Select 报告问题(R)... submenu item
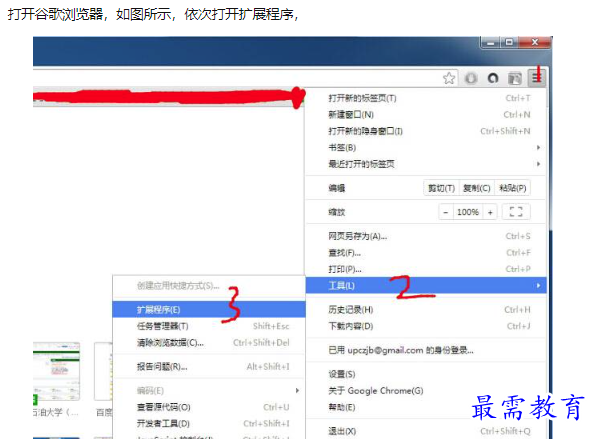The width and height of the screenshot is (593, 439). pos(209,366)
